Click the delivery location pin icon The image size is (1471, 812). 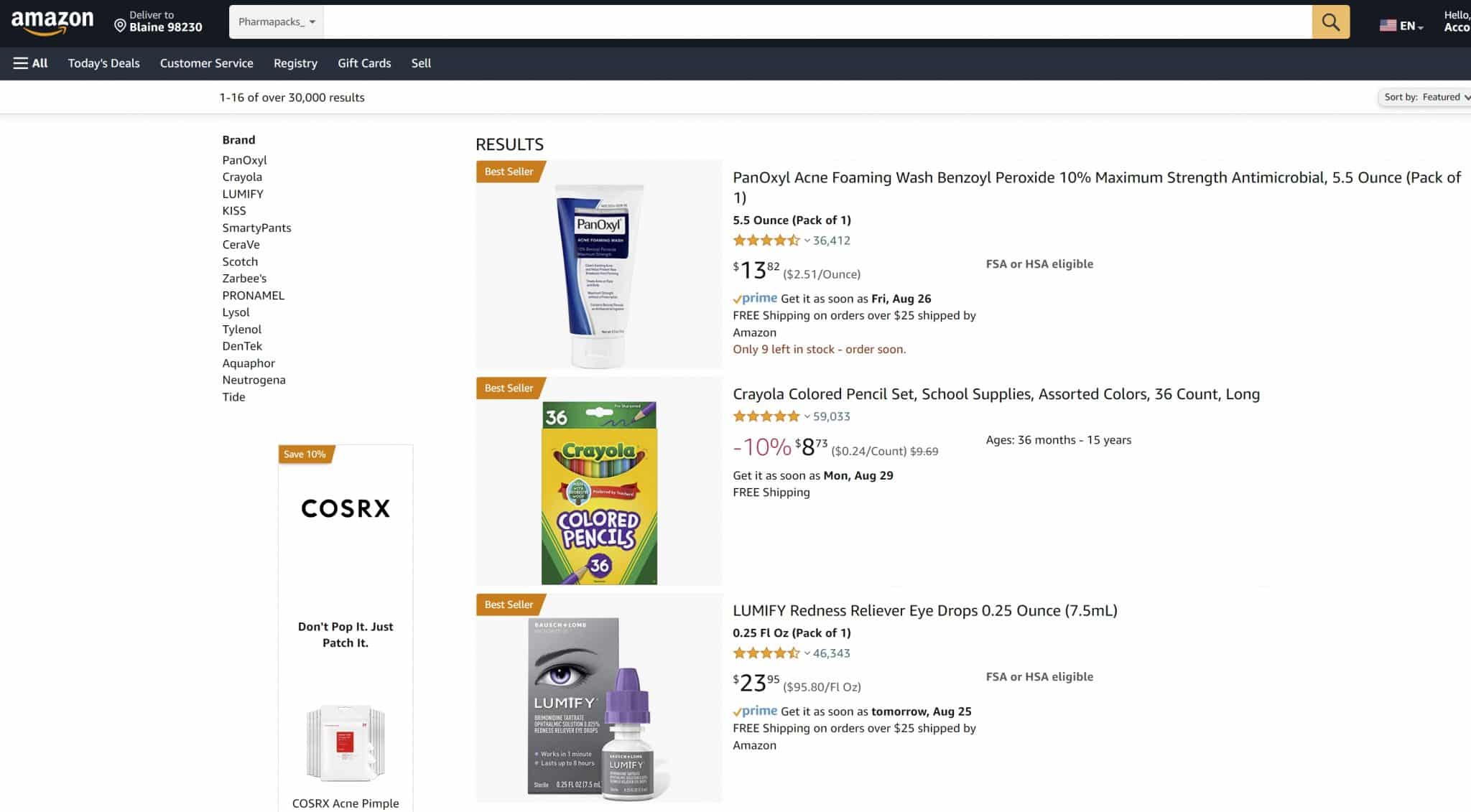point(120,26)
